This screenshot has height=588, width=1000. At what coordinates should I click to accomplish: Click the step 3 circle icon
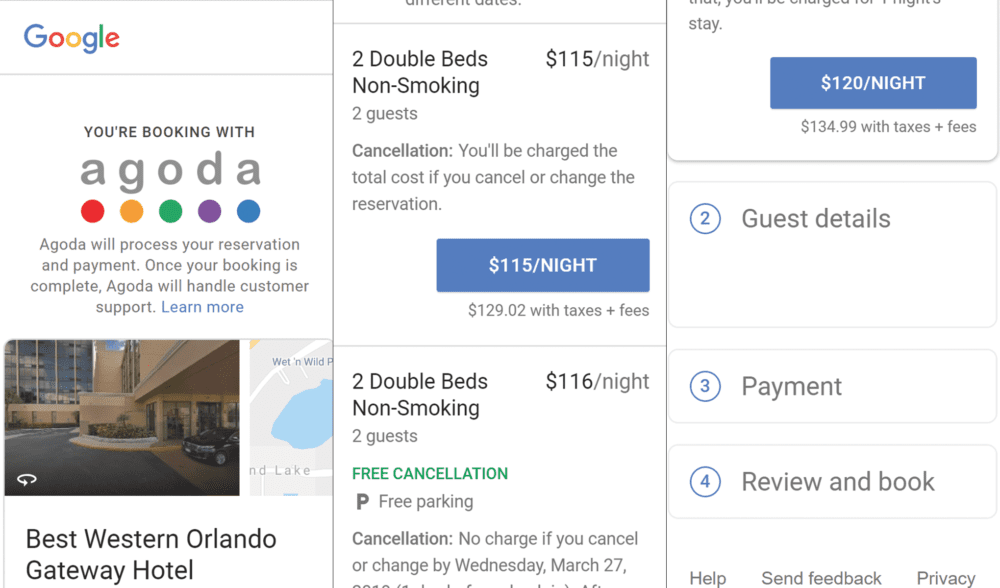705,386
